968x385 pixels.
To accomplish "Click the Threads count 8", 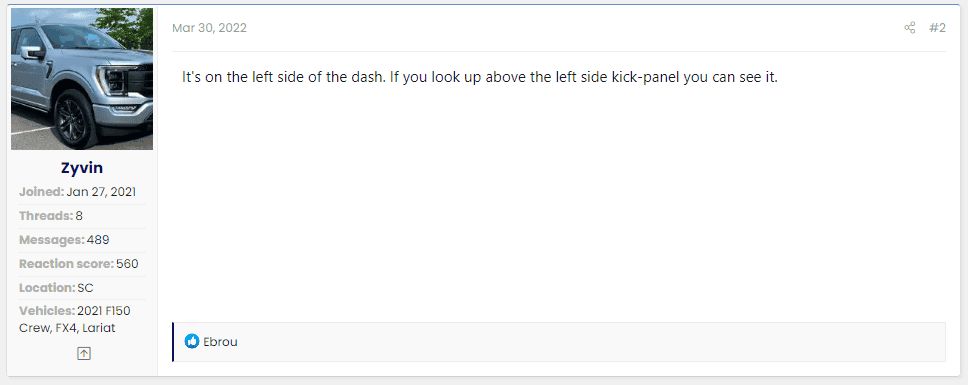I will [79, 216].
